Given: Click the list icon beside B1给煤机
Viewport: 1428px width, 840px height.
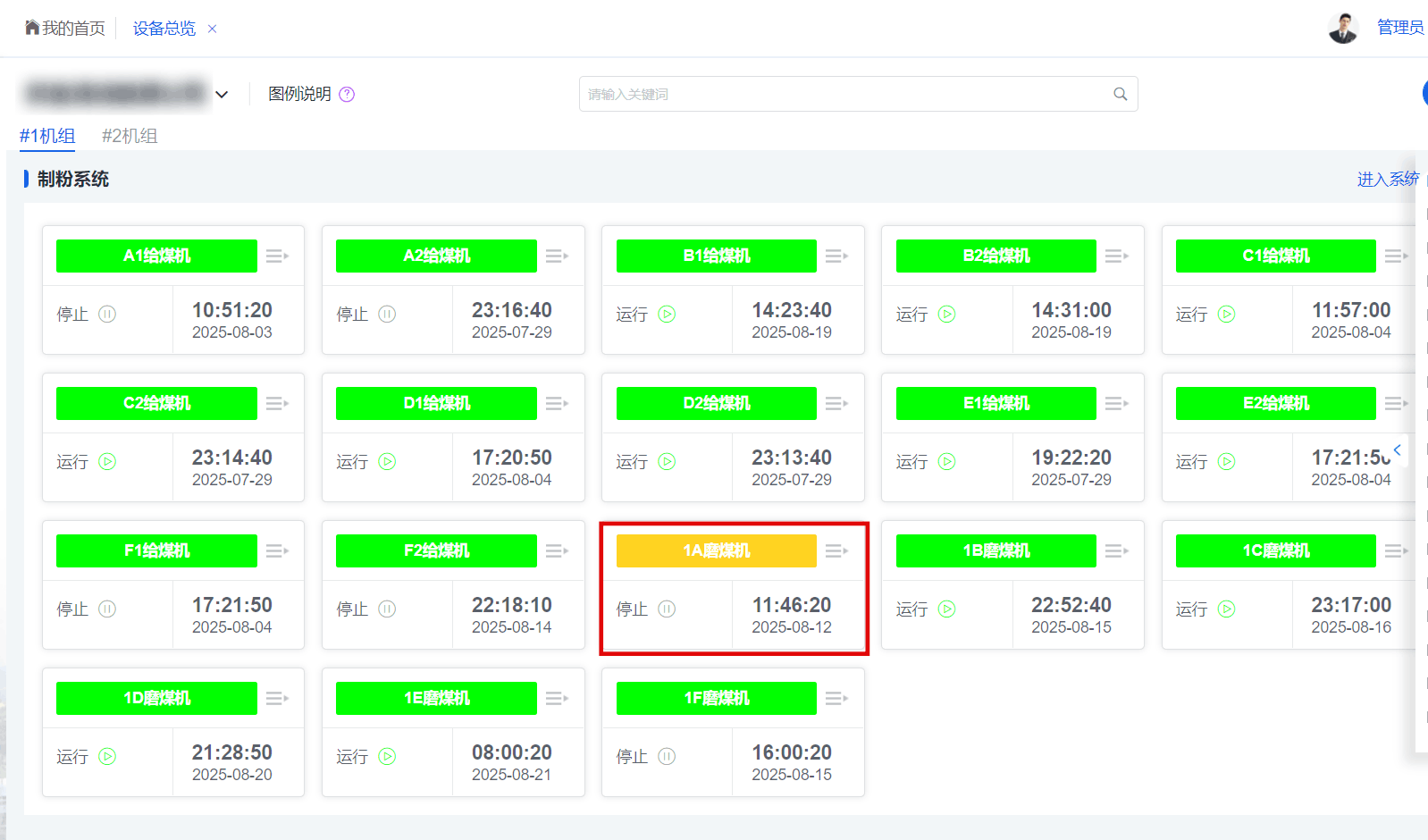Looking at the screenshot, I should coord(836,256).
